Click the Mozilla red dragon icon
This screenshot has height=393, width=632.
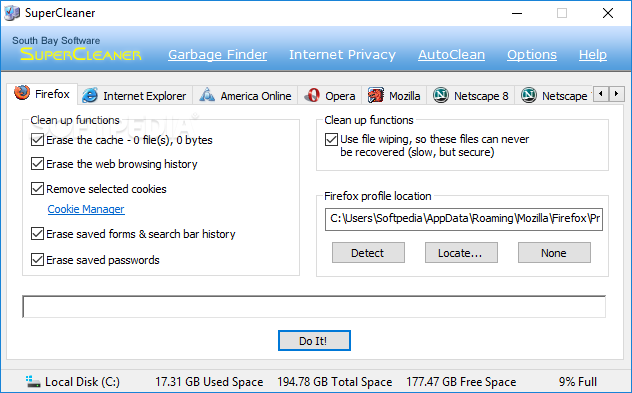pos(376,96)
